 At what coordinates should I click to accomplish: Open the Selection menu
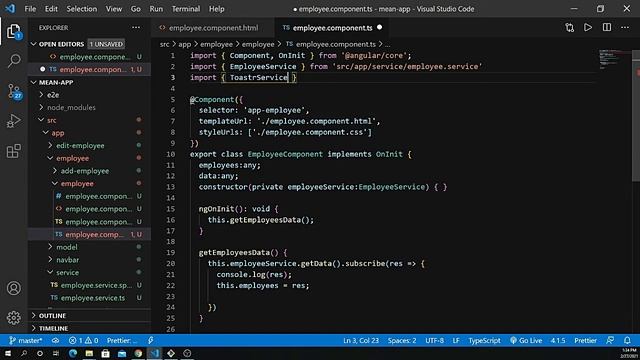82,9
